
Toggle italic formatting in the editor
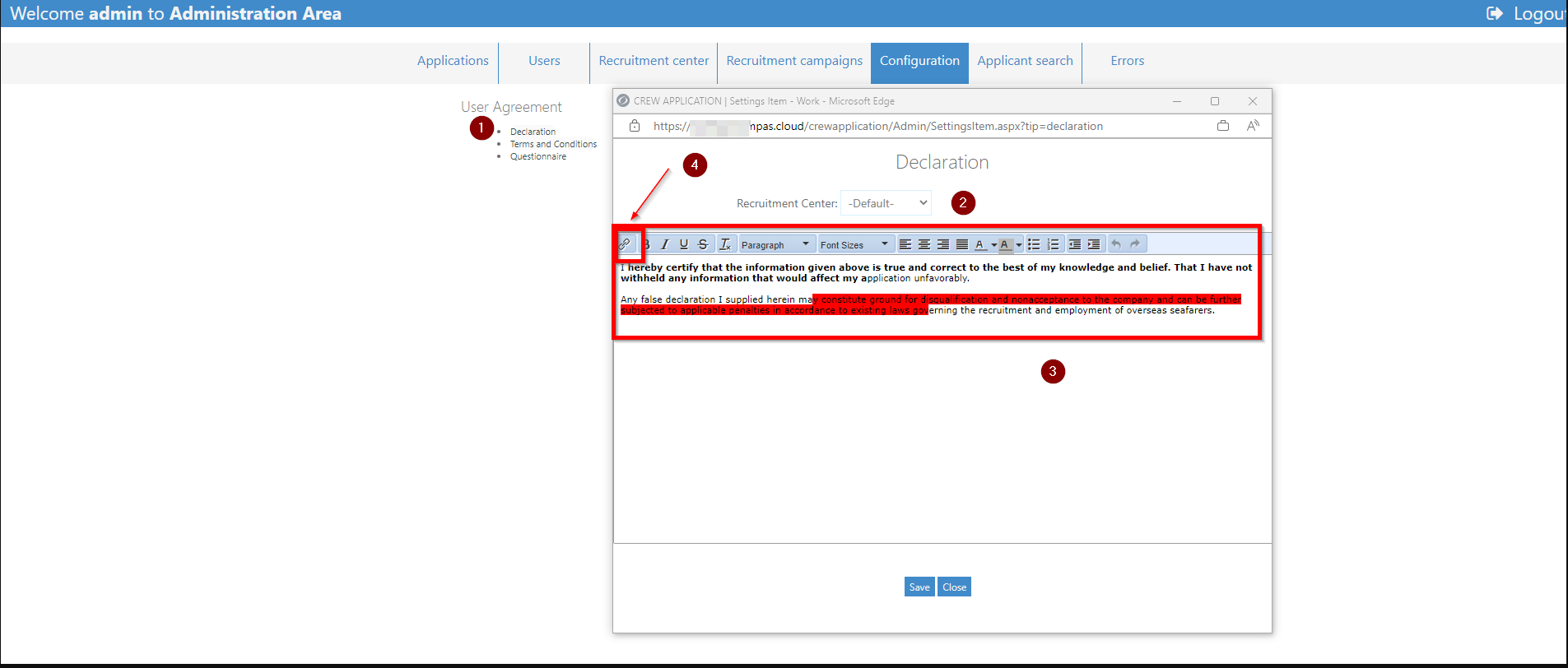coord(665,244)
